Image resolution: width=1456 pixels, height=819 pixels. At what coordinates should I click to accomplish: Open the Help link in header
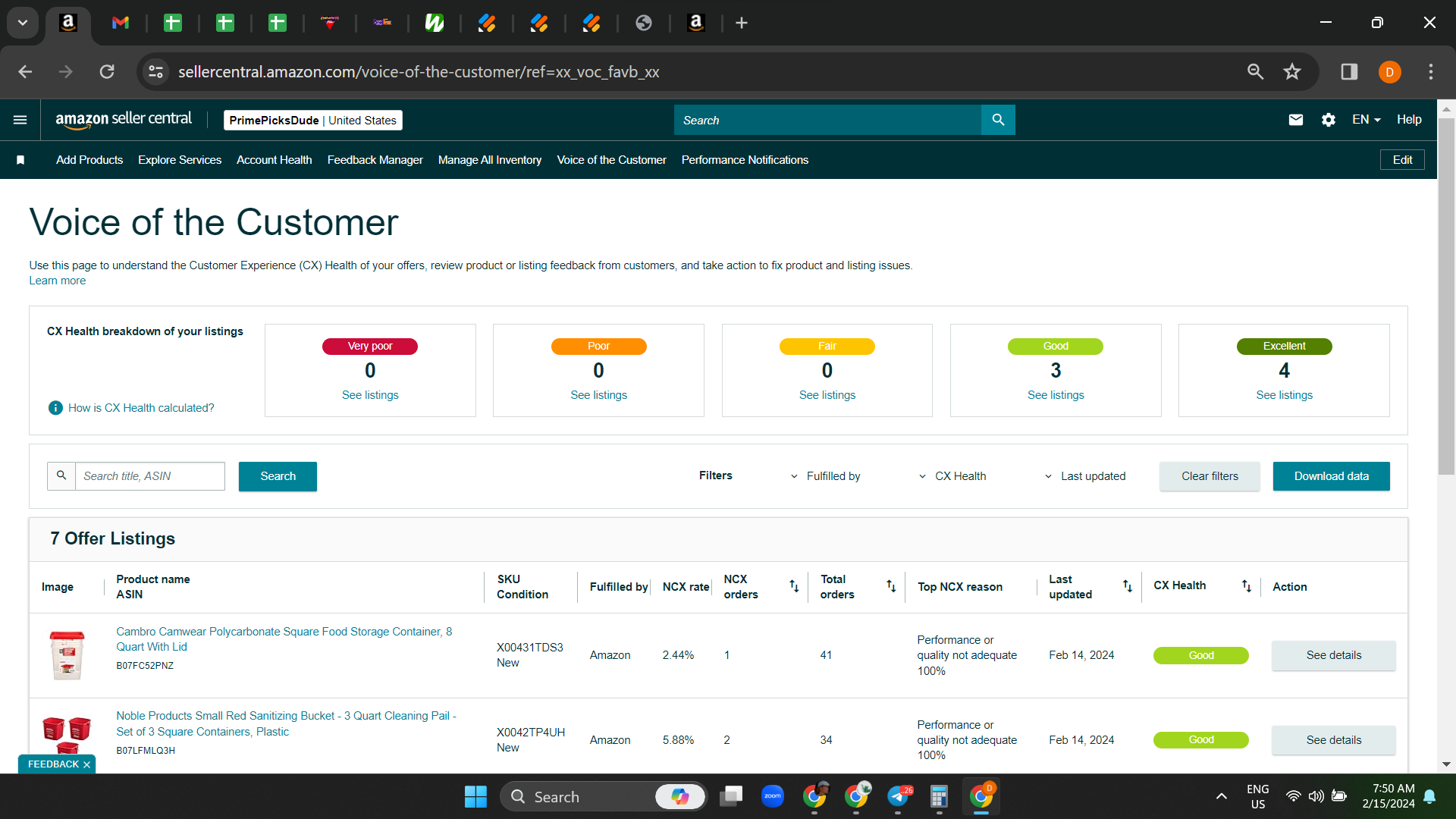[x=1409, y=120]
